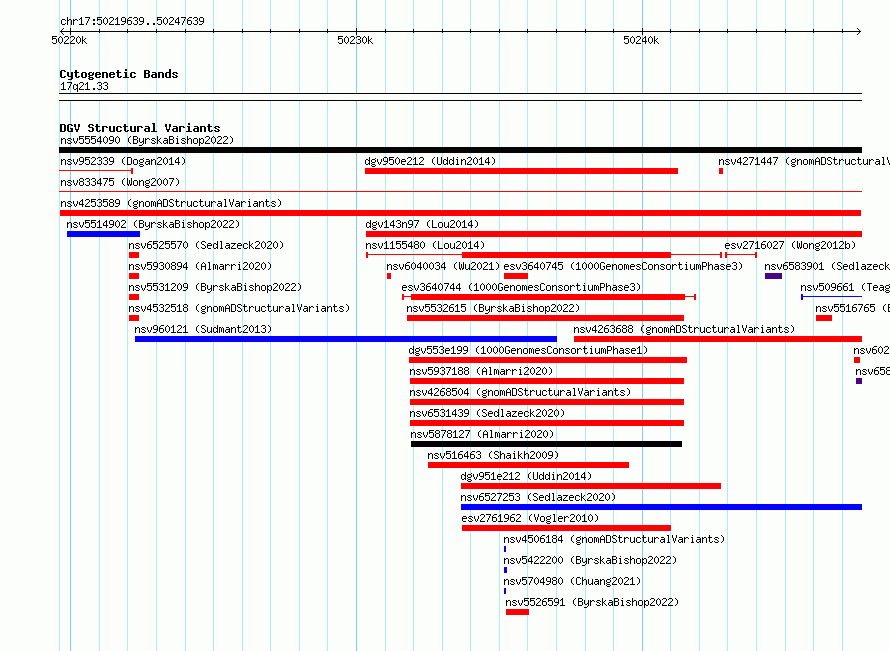The width and height of the screenshot is (890, 651).
Task: Select the black nsv5554090 variant bar
Action: tap(460, 150)
